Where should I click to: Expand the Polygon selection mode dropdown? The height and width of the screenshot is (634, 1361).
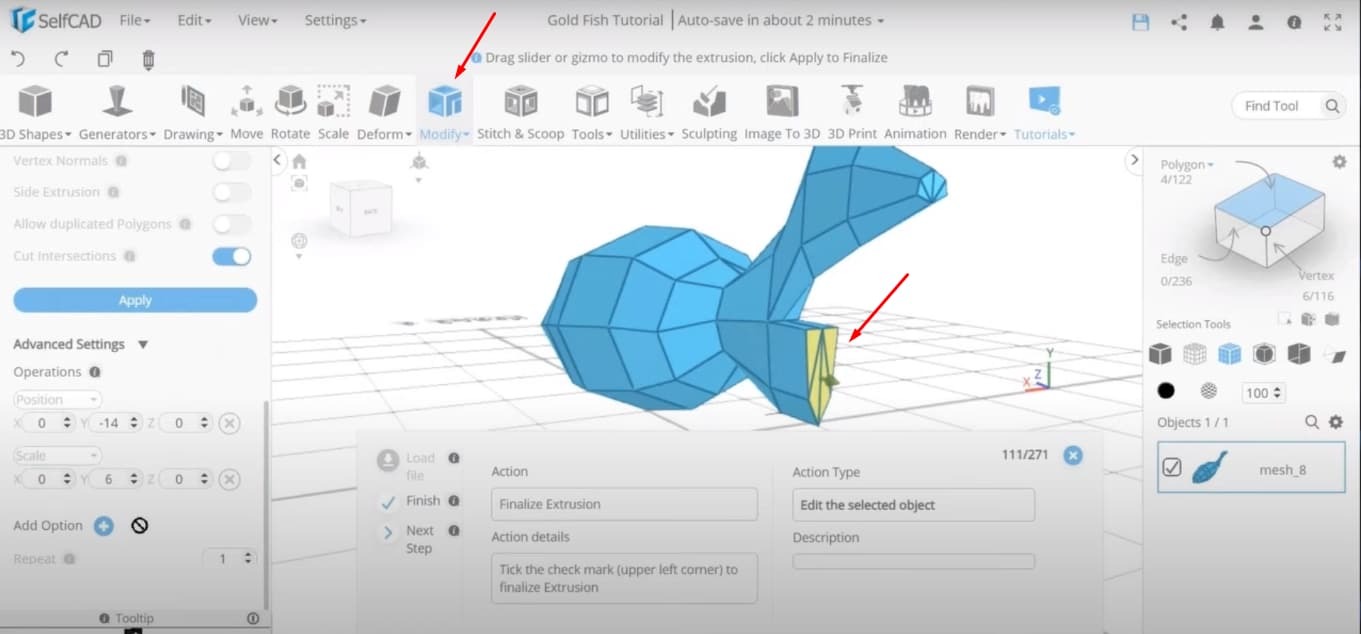coord(1186,163)
